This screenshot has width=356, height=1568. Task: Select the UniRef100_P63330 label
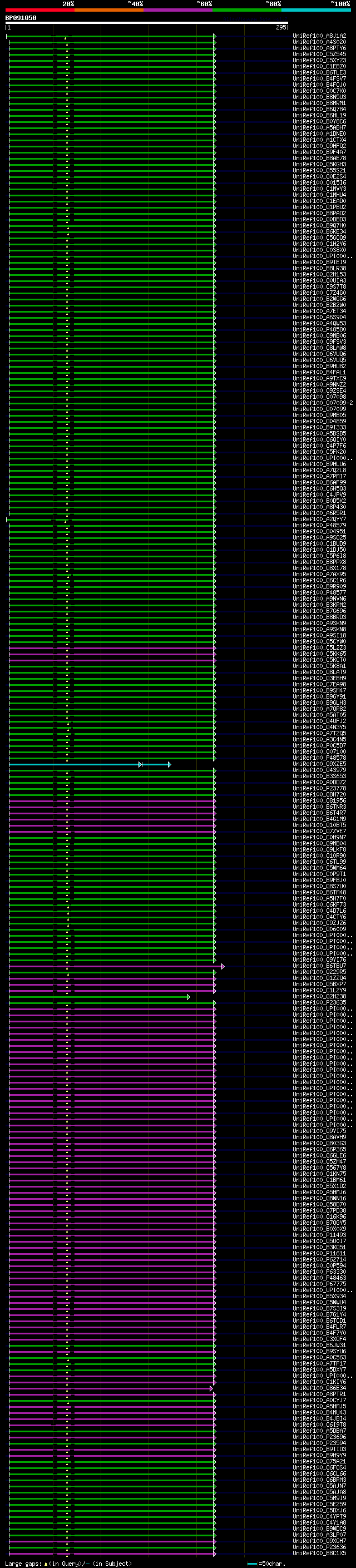coord(319,1272)
